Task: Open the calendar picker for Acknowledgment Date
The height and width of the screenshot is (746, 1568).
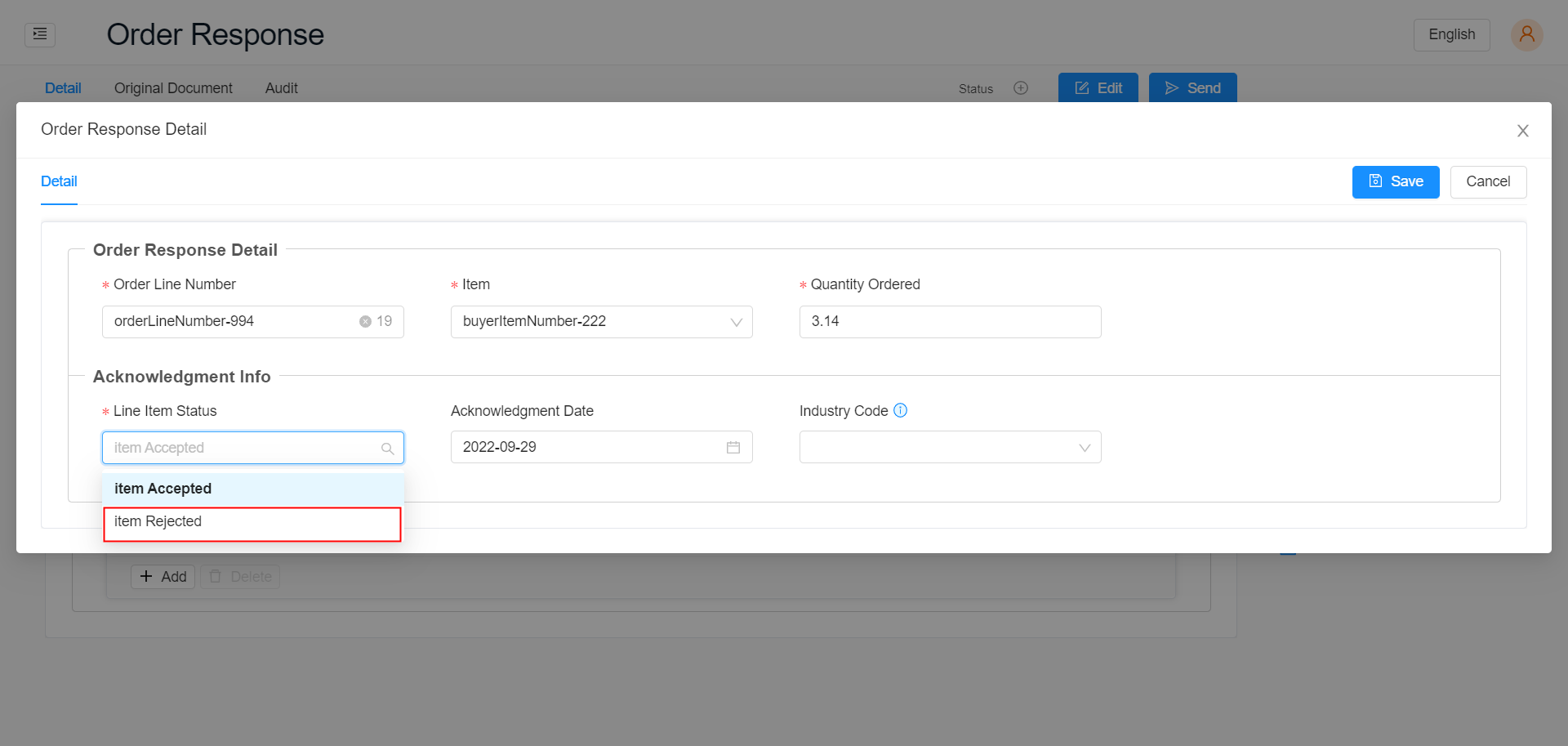Action: tap(733, 447)
